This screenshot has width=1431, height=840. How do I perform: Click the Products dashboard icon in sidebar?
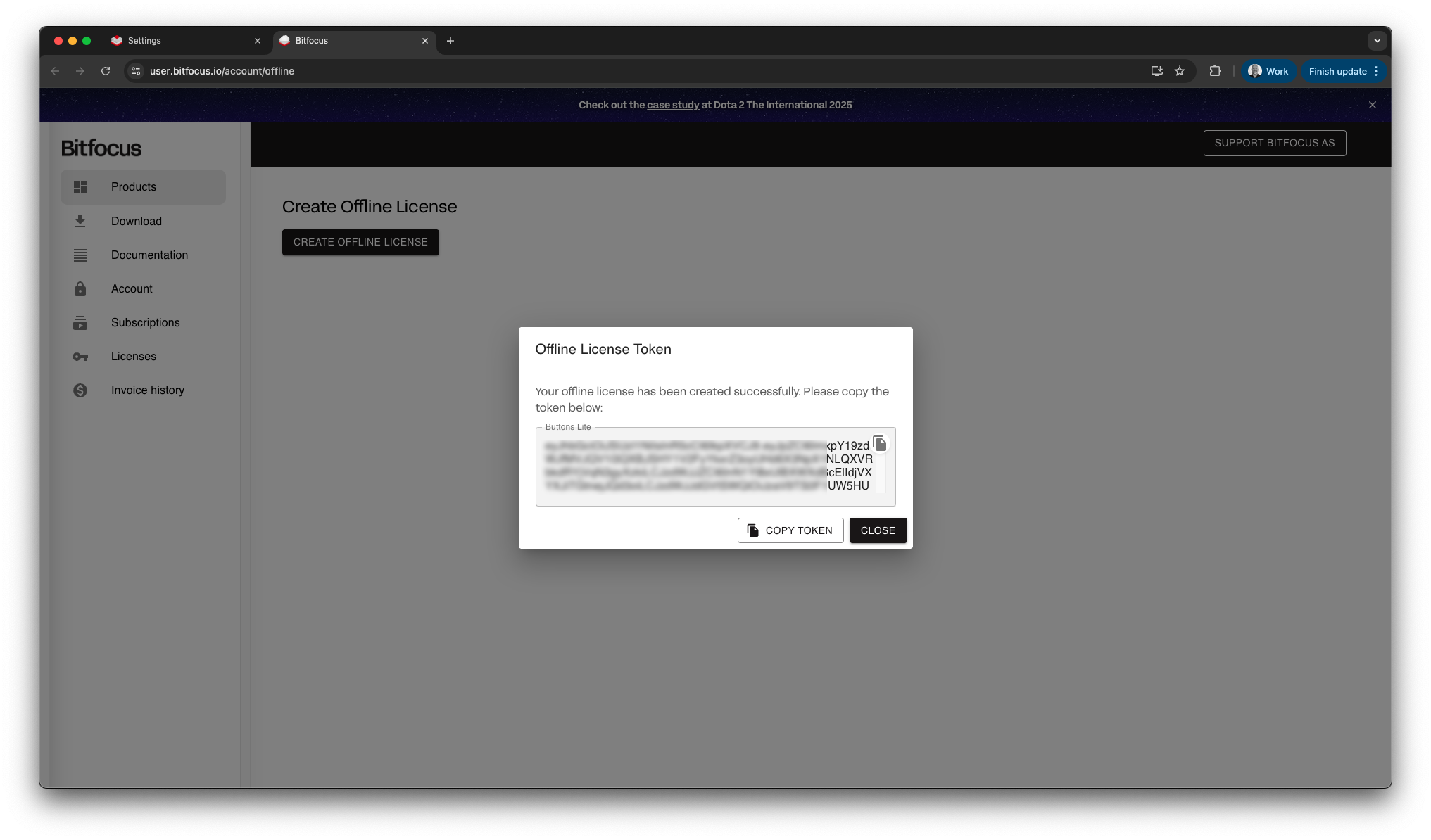pos(80,187)
